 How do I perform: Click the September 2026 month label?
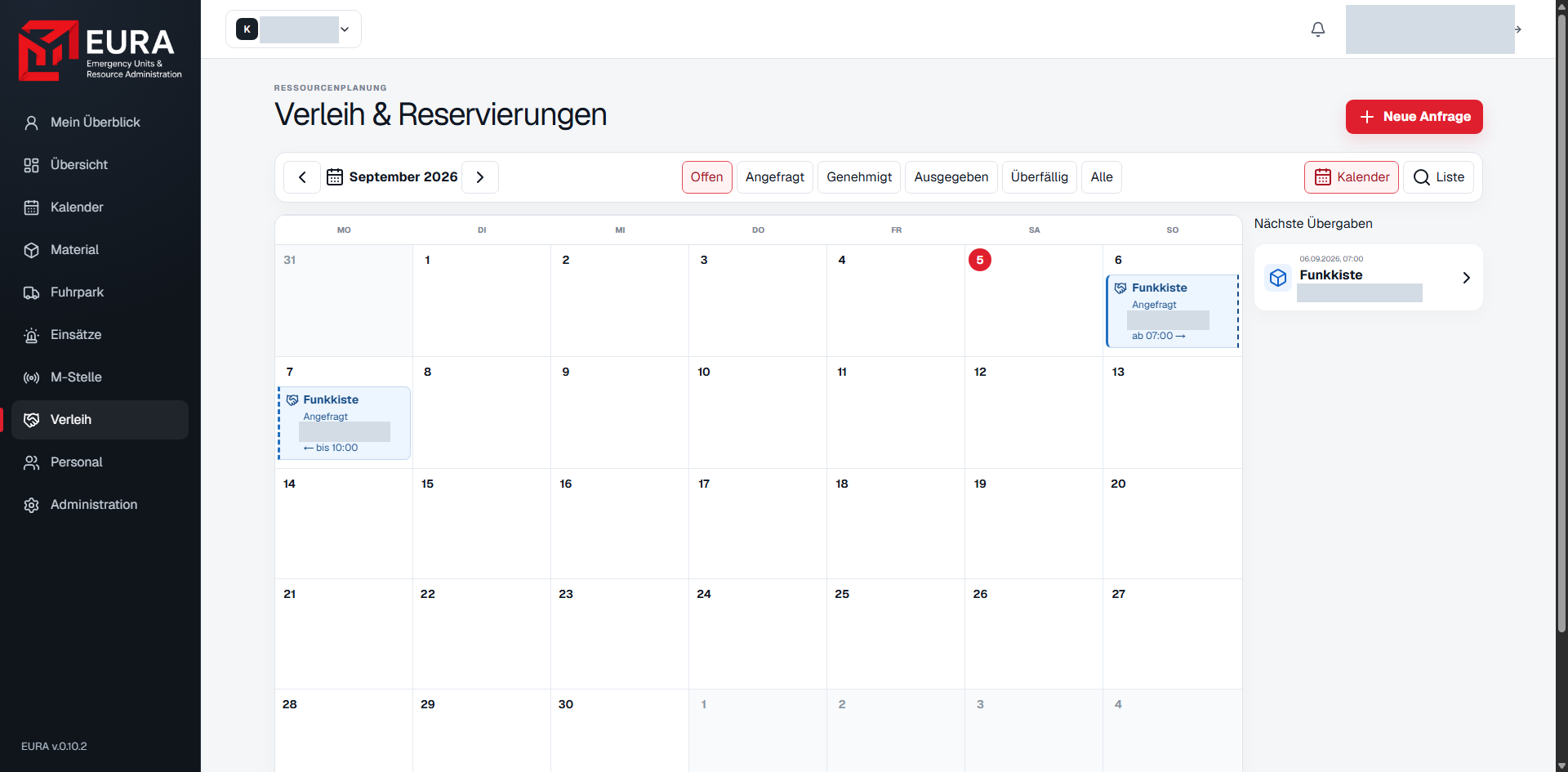point(403,177)
